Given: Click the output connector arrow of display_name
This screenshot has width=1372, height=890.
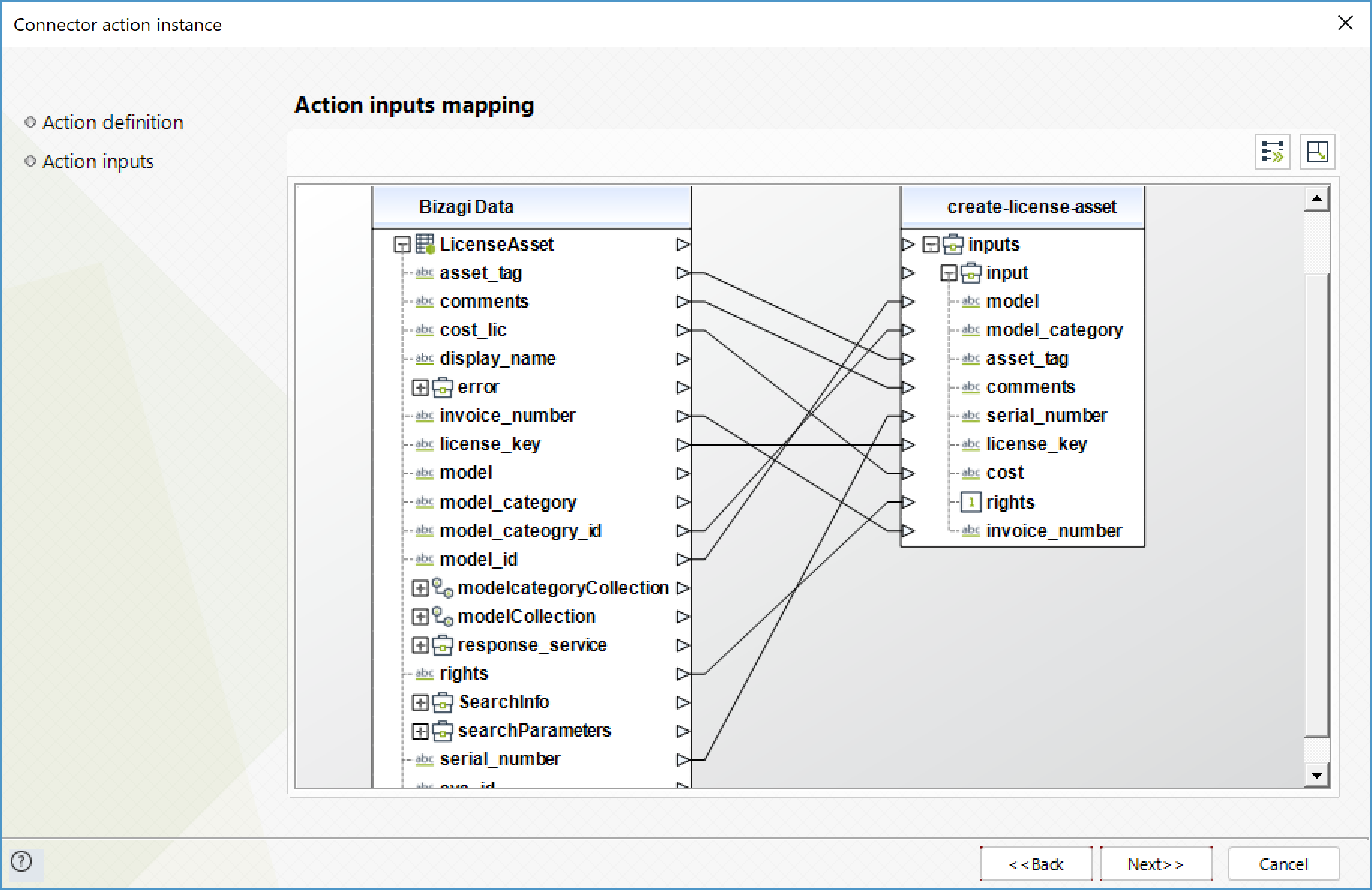Looking at the screenshot, I should click(x=683, y=359).
